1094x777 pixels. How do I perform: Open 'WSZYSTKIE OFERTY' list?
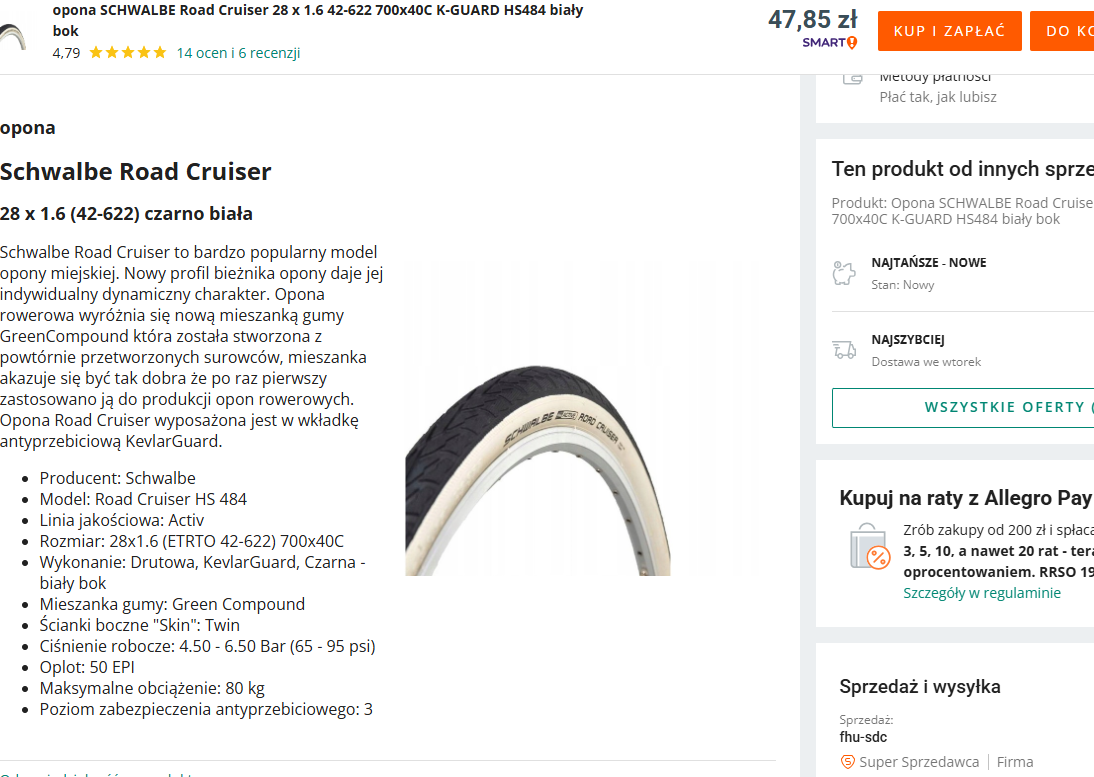point(963,408)
